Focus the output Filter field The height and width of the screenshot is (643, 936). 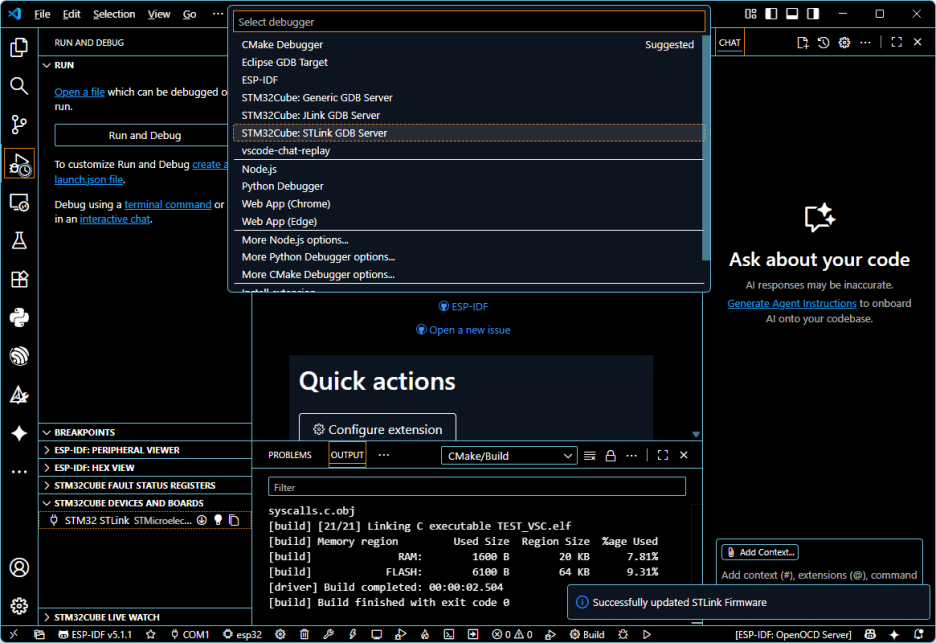476,487
